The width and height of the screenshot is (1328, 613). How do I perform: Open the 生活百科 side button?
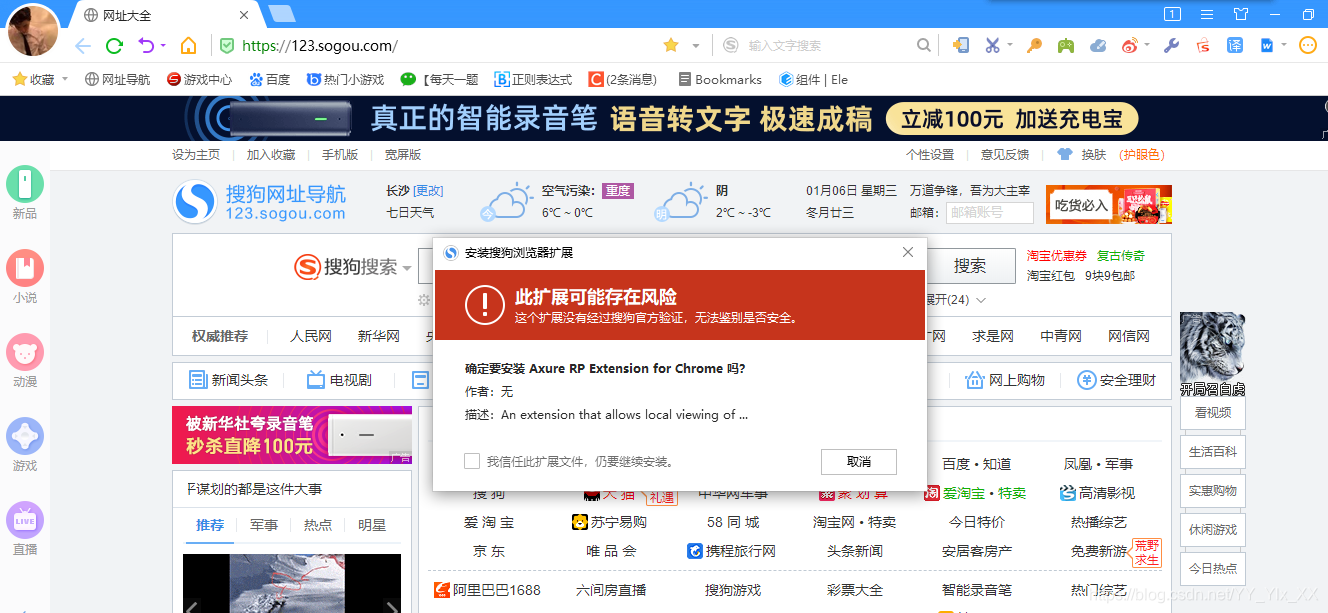(1213, 451)
